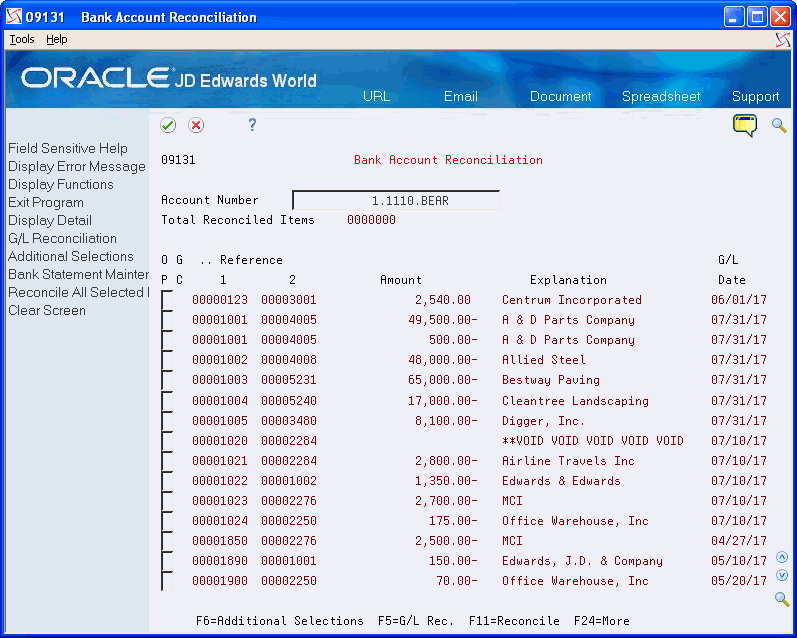Viewport: 797px width, 638px height.
Task: Click the amount 8,100.00-
Action: point(446,421)
